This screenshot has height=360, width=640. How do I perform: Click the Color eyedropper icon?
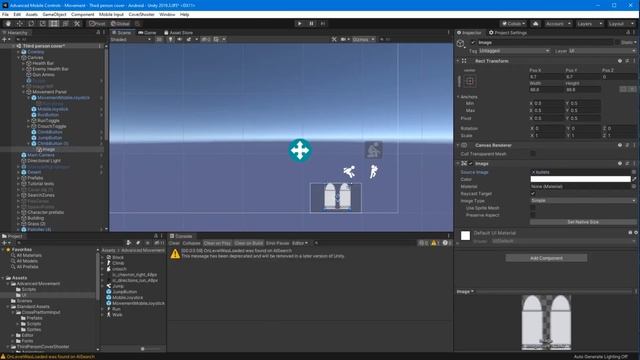pyautogui.click(x=634, y=179)
